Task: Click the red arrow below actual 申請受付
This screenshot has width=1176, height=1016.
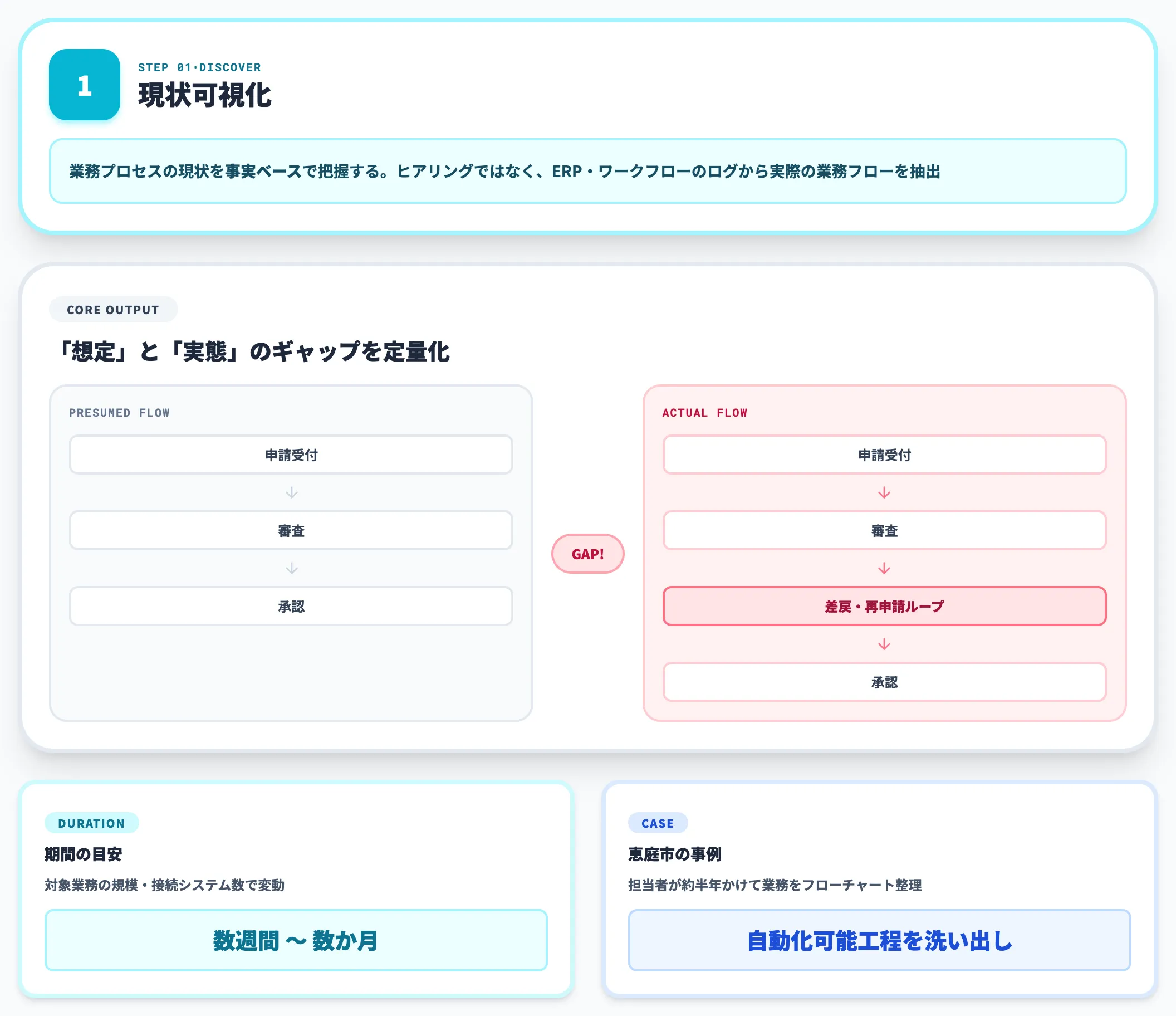Action: 884,492
